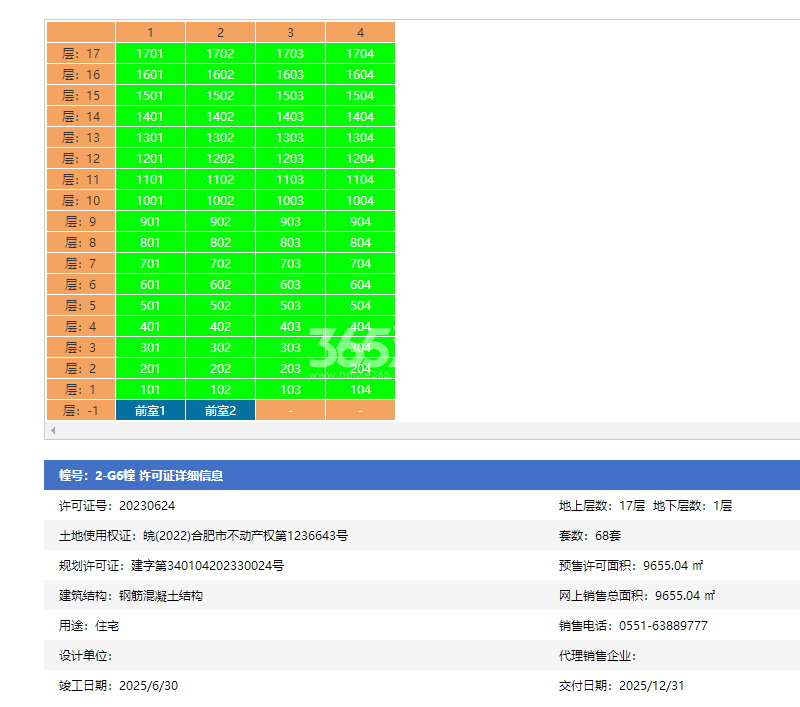Image resolution: width=800 pixels, height=707 pixels.
Task: Choose unit 1503 in the grid
Action: tap(290, 95)
